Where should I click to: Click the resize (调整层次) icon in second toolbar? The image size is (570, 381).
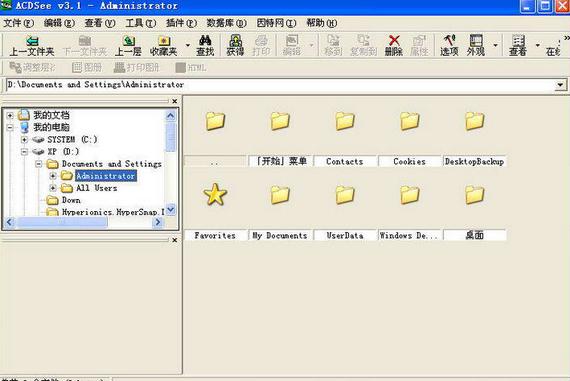click(32, 68)
